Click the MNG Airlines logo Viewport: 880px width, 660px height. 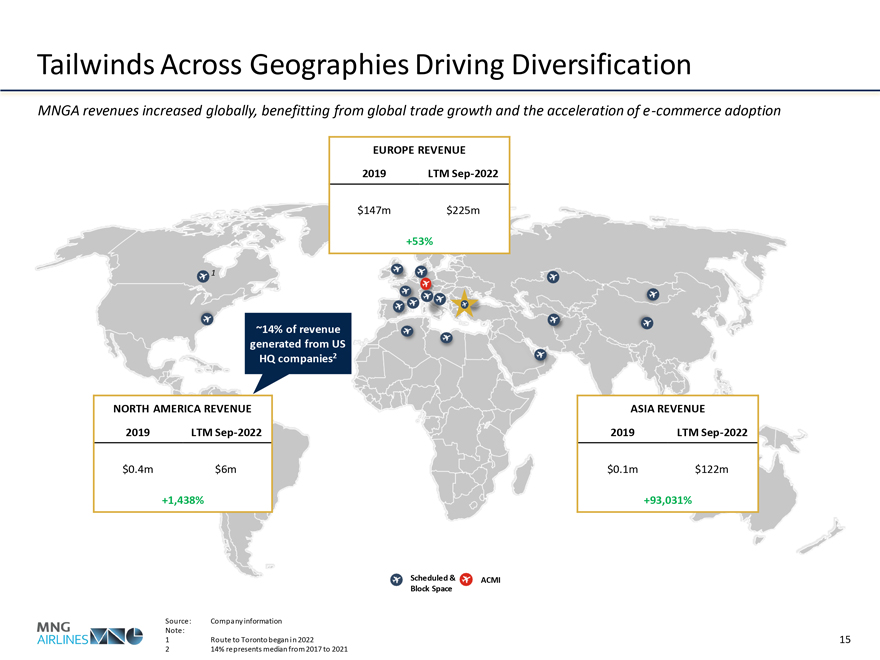click(x=89, y=634)
